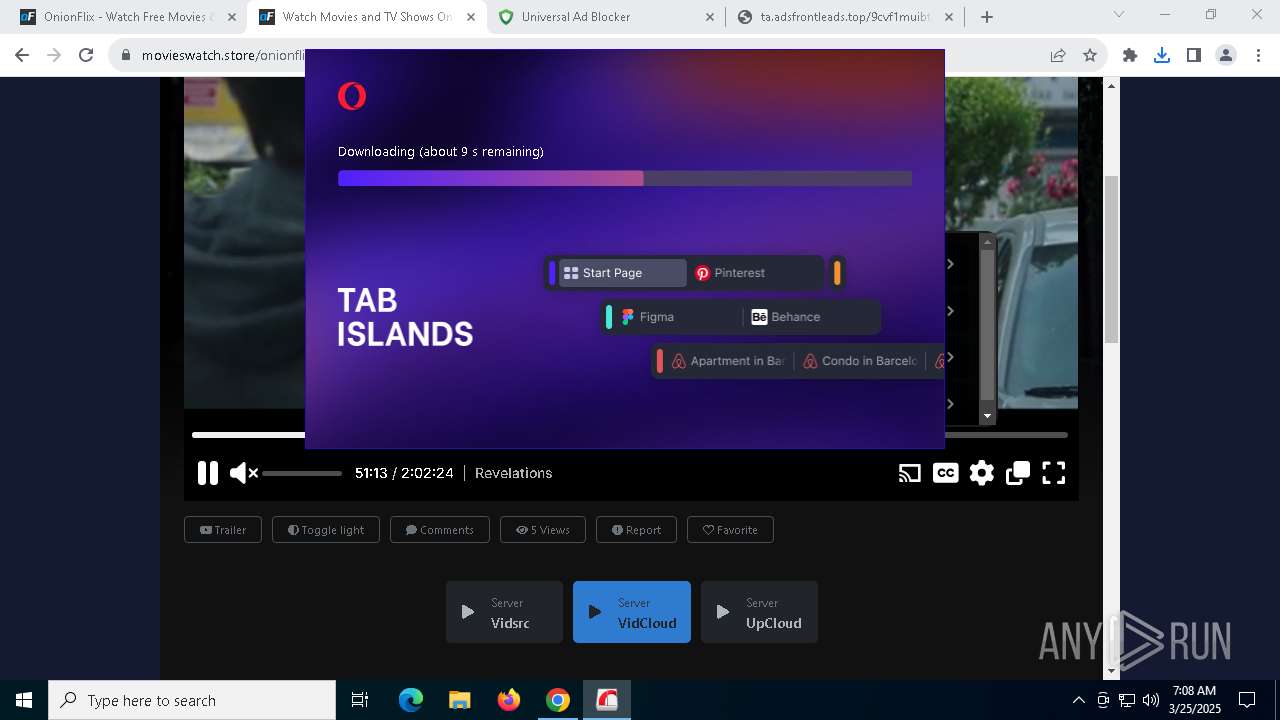
Task: Open the system volume tray icon
Action: point(1150,700)
